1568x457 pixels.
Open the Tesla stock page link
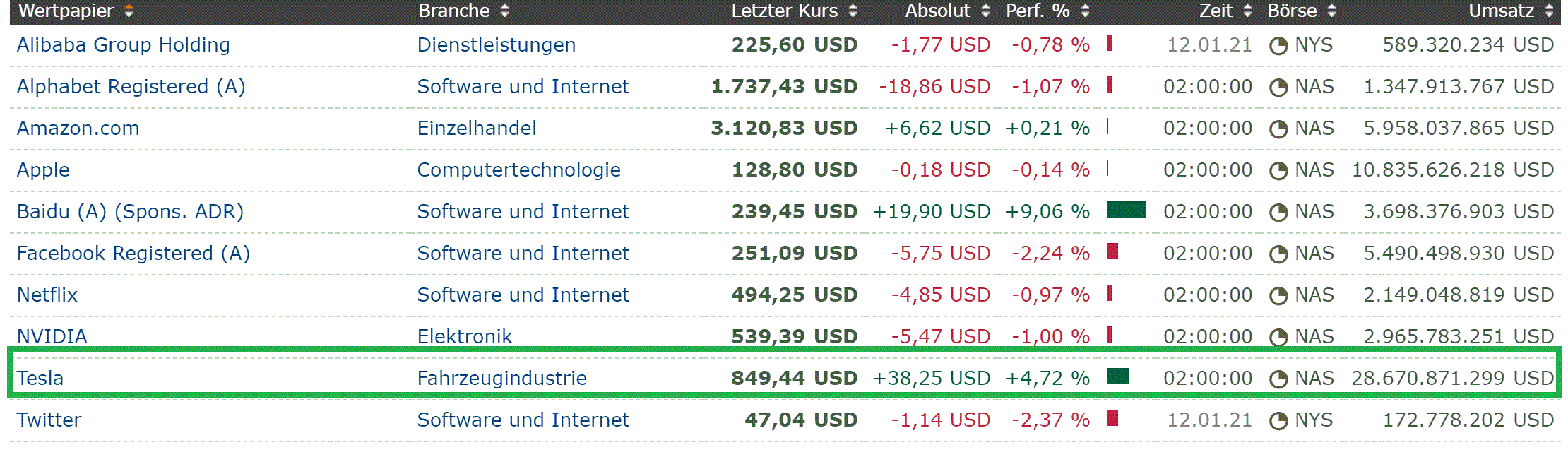[40, 377]
